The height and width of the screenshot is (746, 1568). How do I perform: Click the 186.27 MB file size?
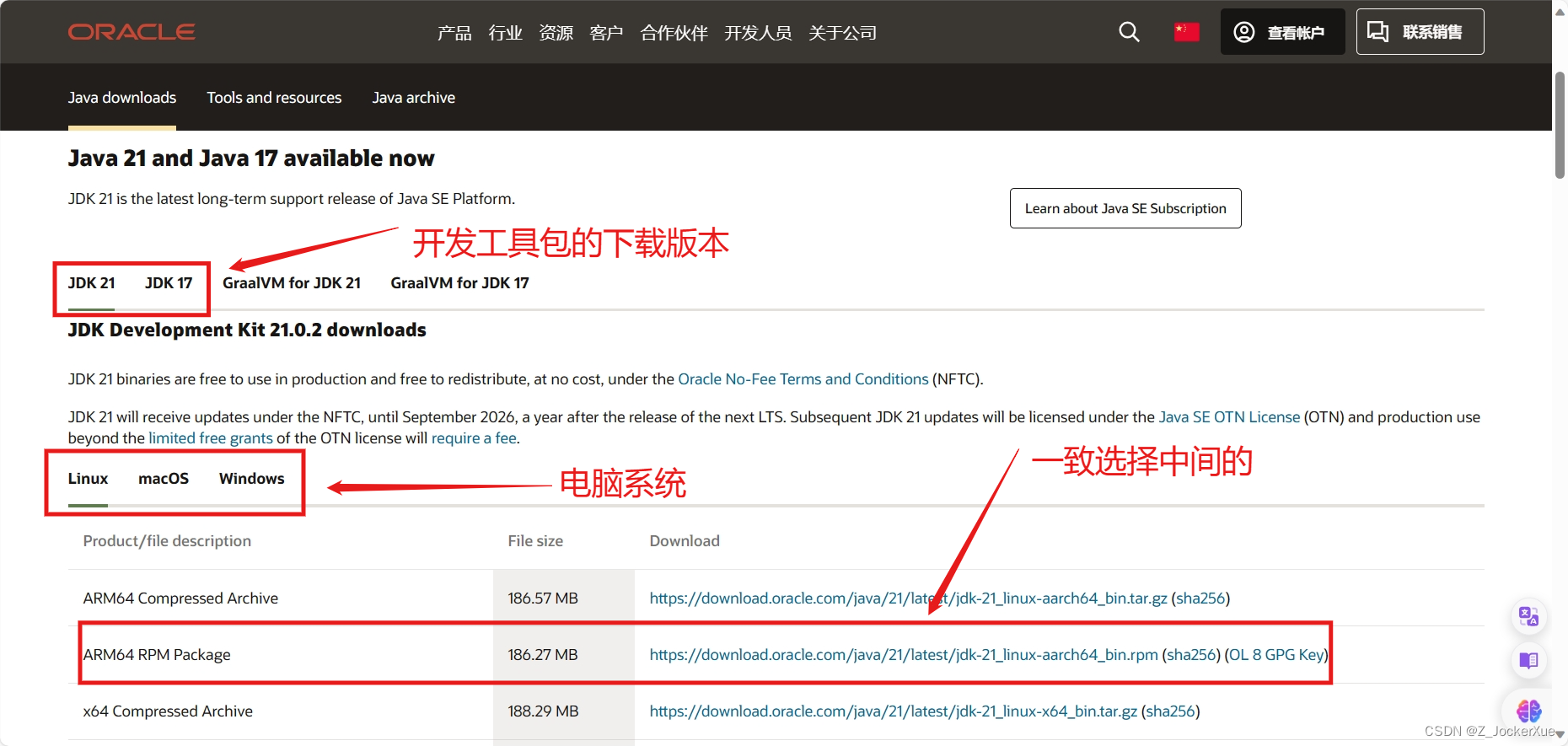[x=543, y=655]
